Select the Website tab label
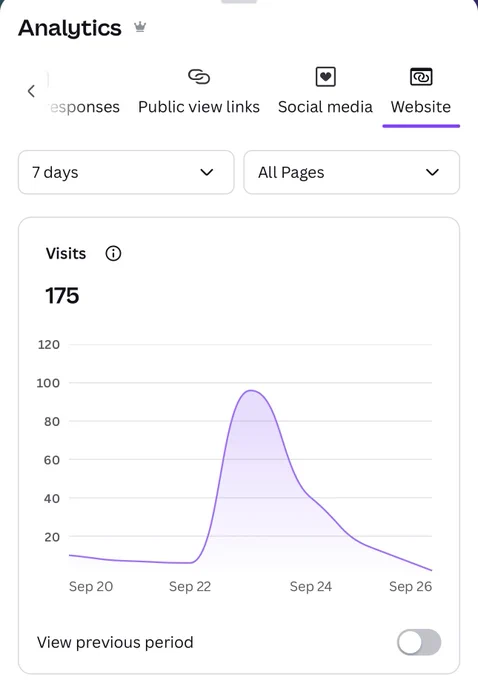 [x=421, y=107]
